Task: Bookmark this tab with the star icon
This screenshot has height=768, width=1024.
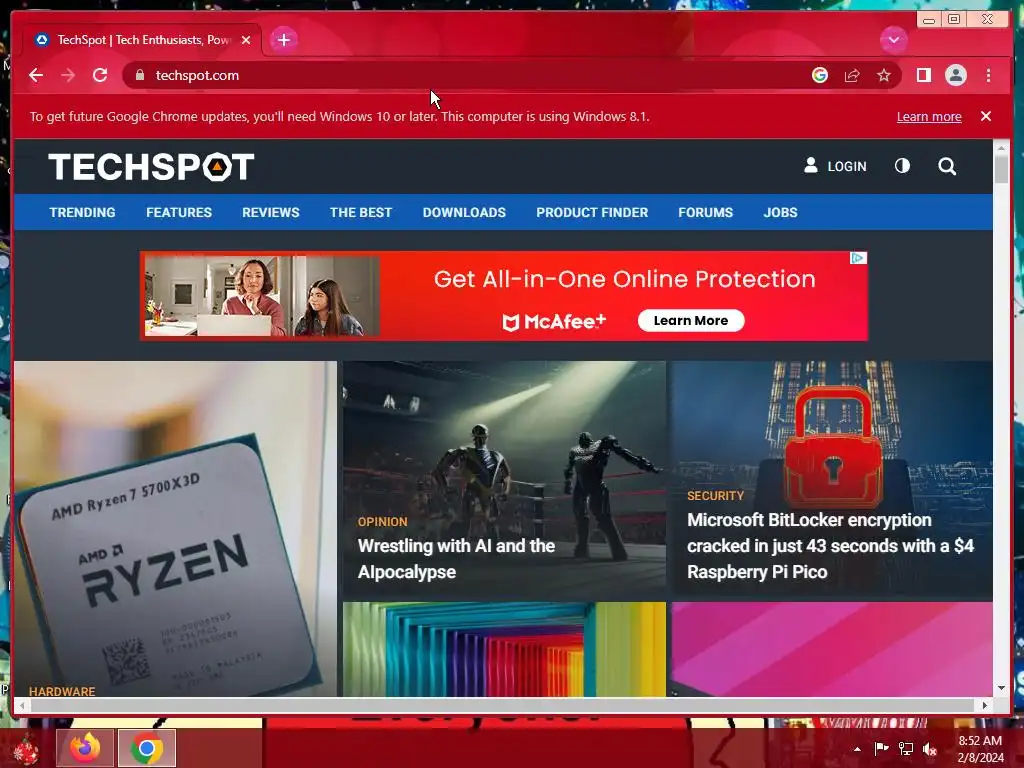Action: 884,76
